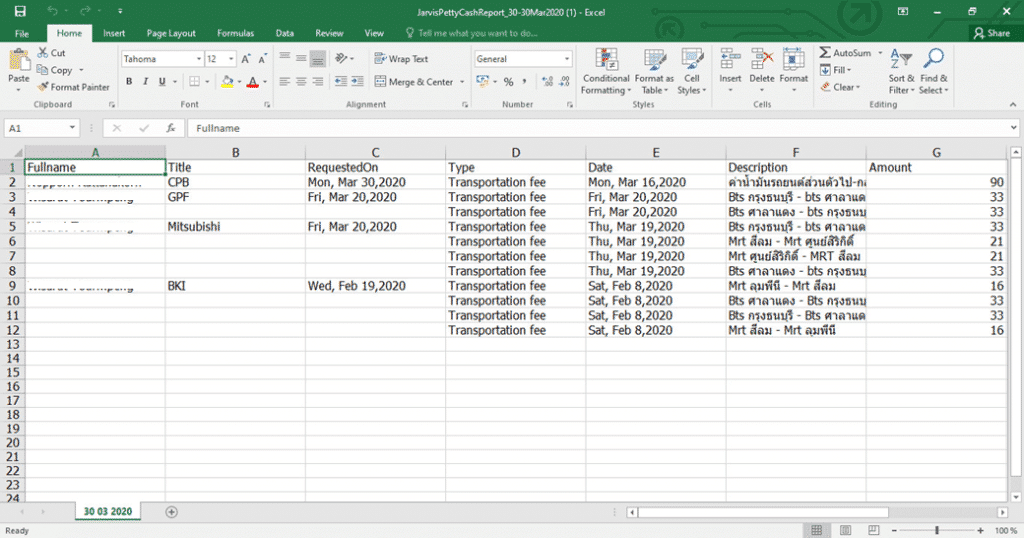Toggle Bold formatting

point(130,82)
